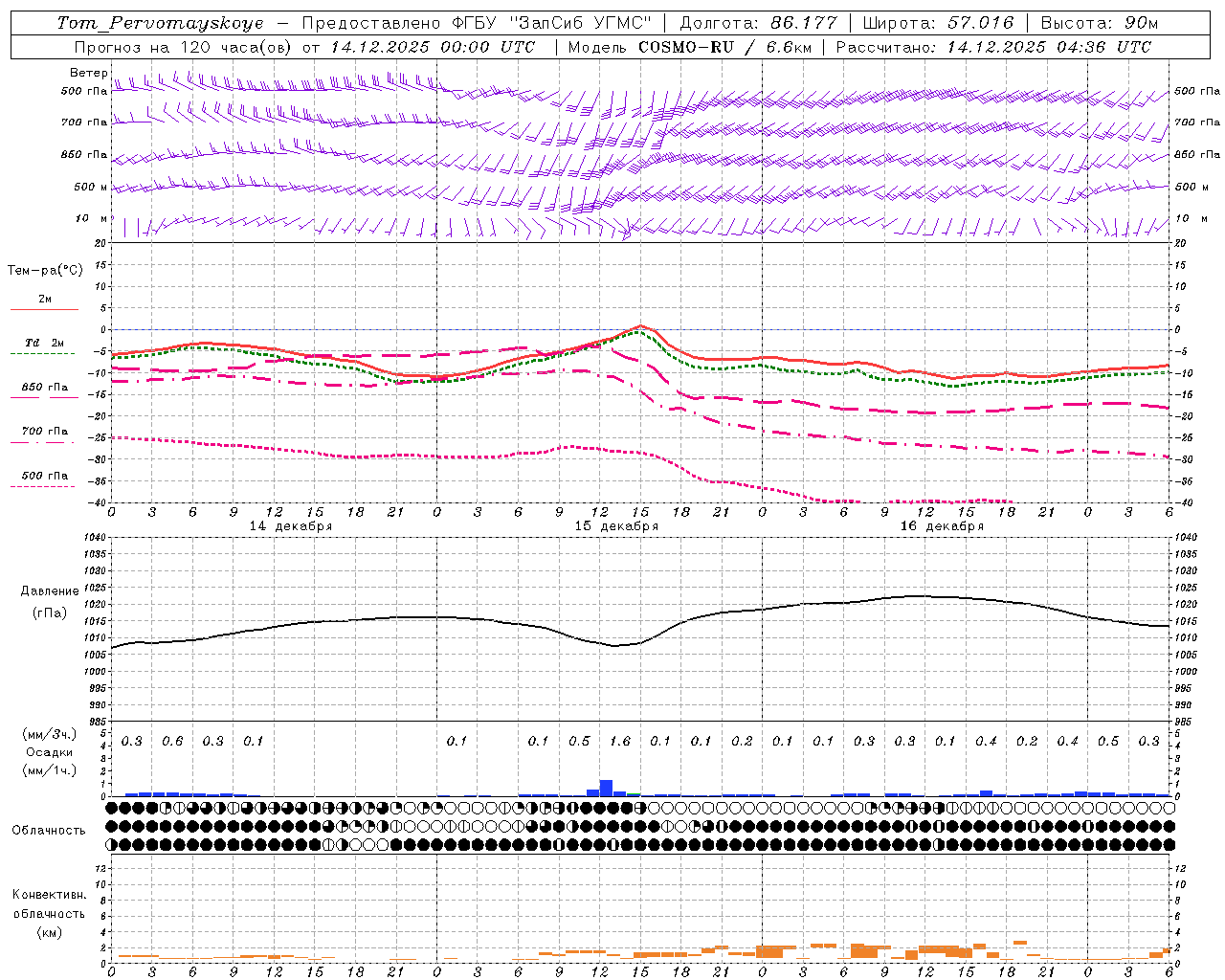1225x980 pixels.
Task: Click the (км) unit of convective cloudiness
Action: coord(49,932)
